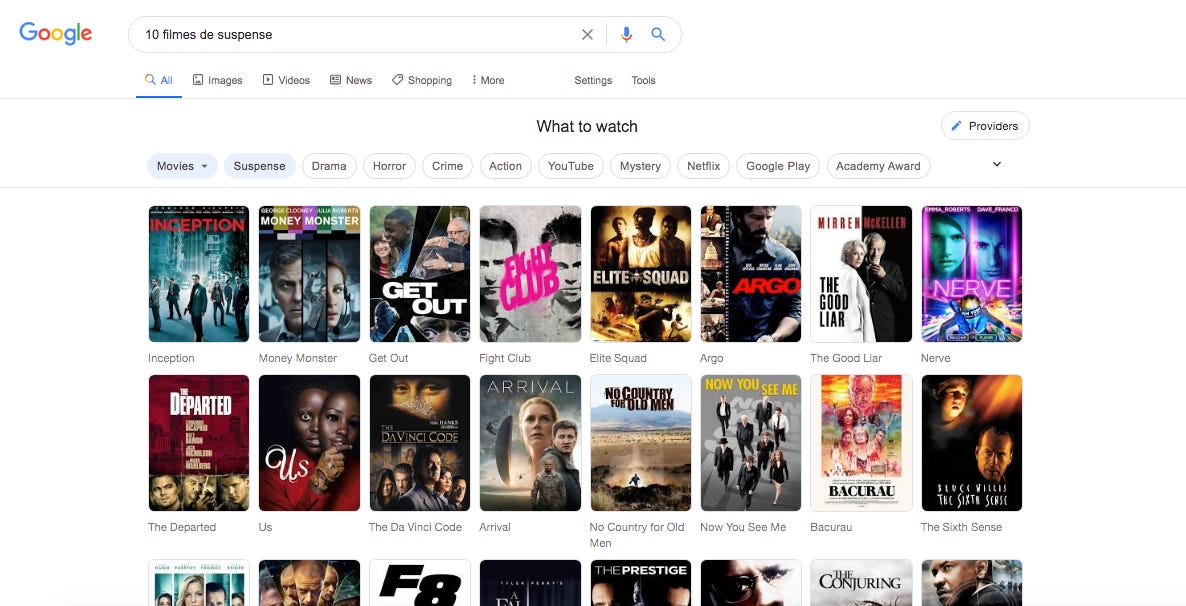Image resolution: width=1186 pixels, height=606 pixels.
Task: Toggle the Google Play filter chip
Action: (778, 166)
